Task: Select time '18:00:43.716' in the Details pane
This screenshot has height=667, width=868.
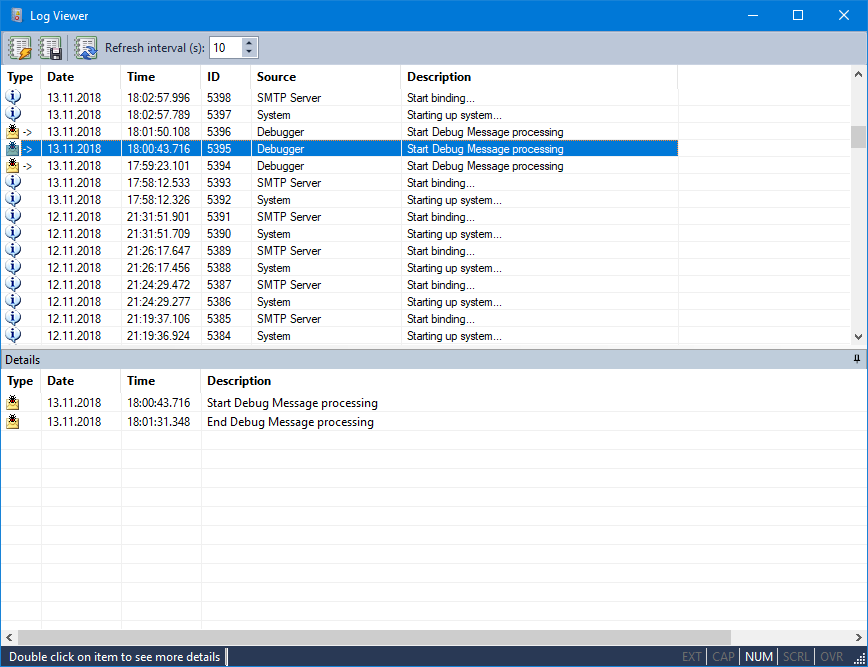Action: [x=158, y=403]
